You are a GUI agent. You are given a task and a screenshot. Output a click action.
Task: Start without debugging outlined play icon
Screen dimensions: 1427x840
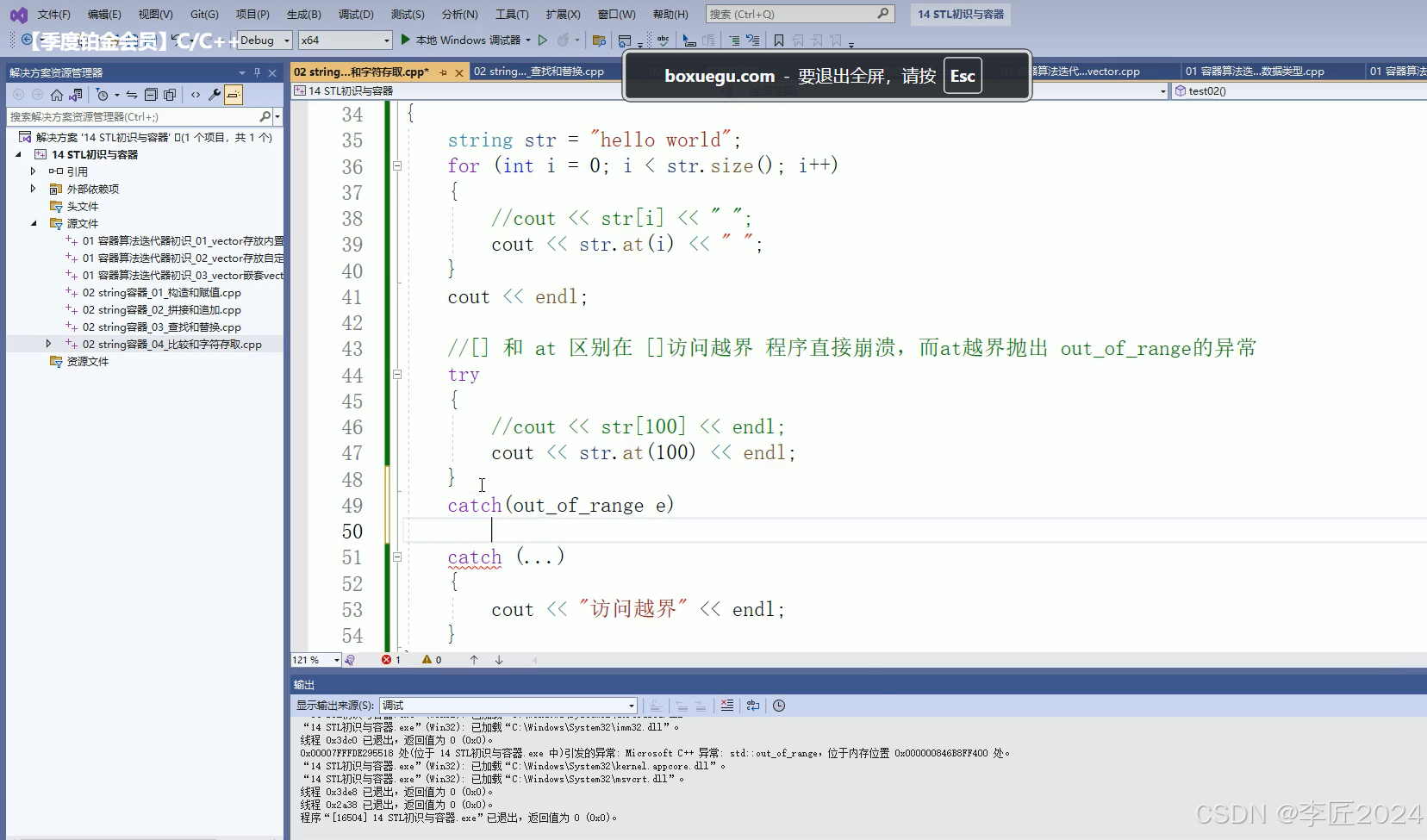tap(543, 40)
